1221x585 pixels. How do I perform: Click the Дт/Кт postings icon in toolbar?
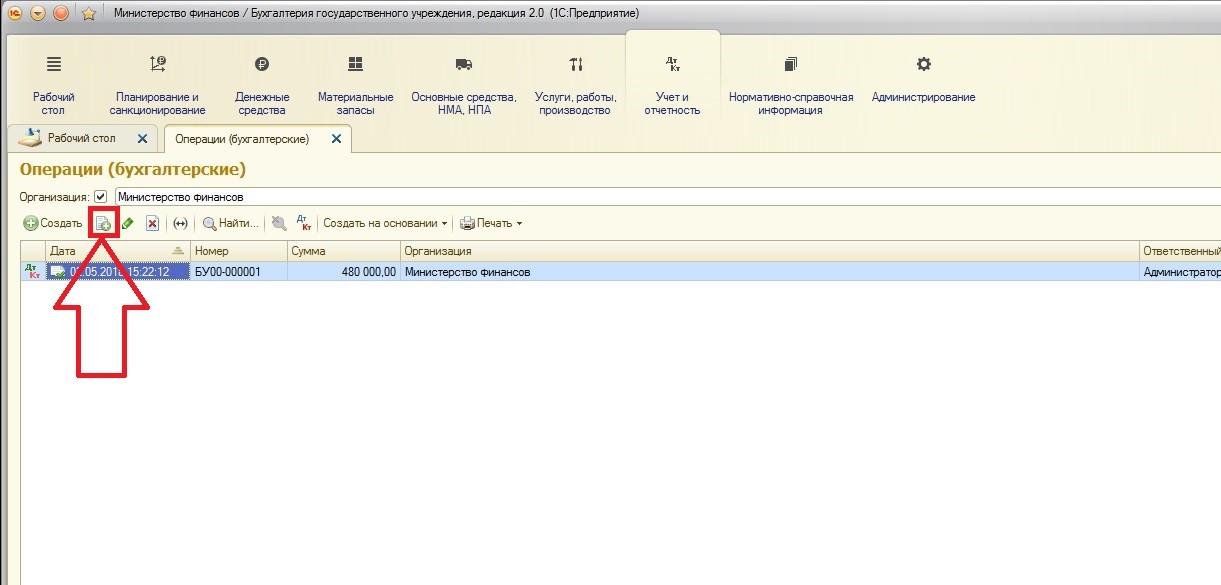pos(305,223)
